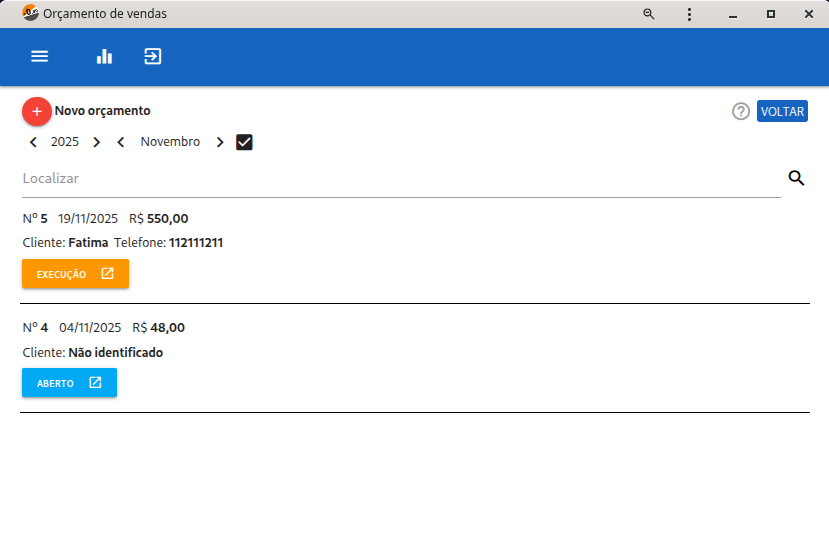Maximize the Orçamento de vendas window
Screen dimensions: 829x549
[770, 14]
